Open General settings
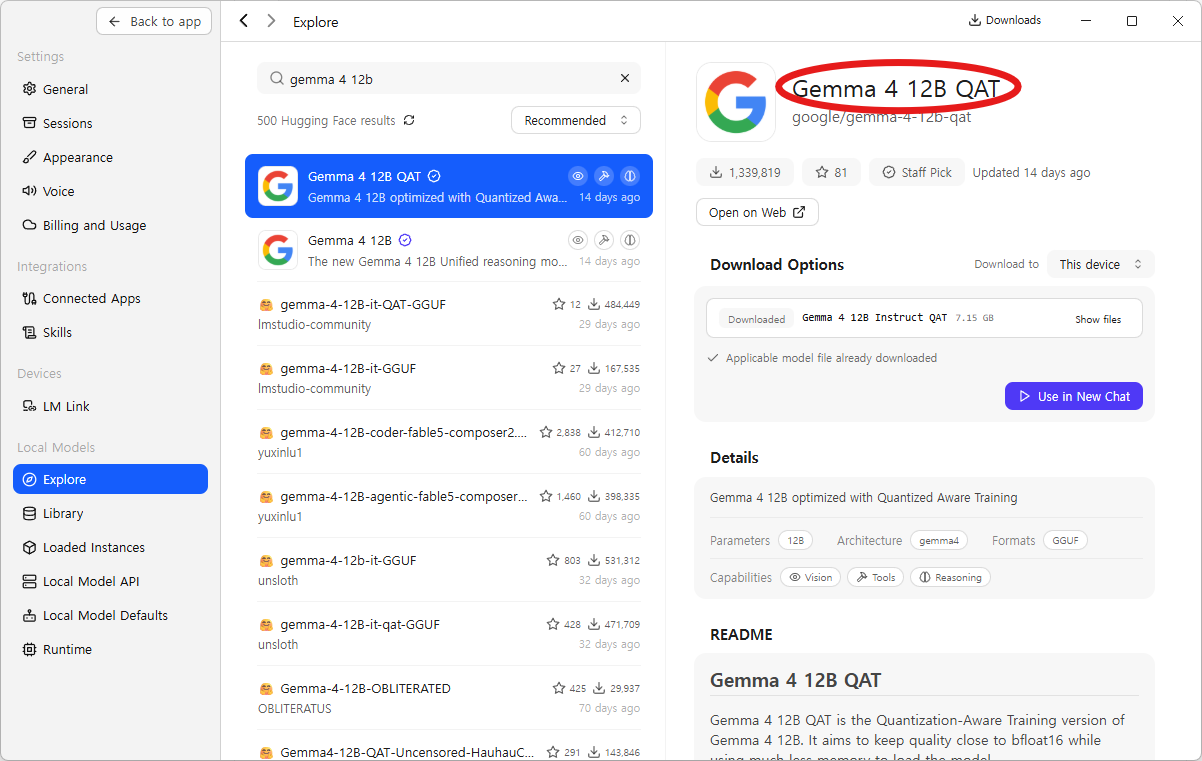Viewport: 1202px width, 761px height. pos(110,89)
